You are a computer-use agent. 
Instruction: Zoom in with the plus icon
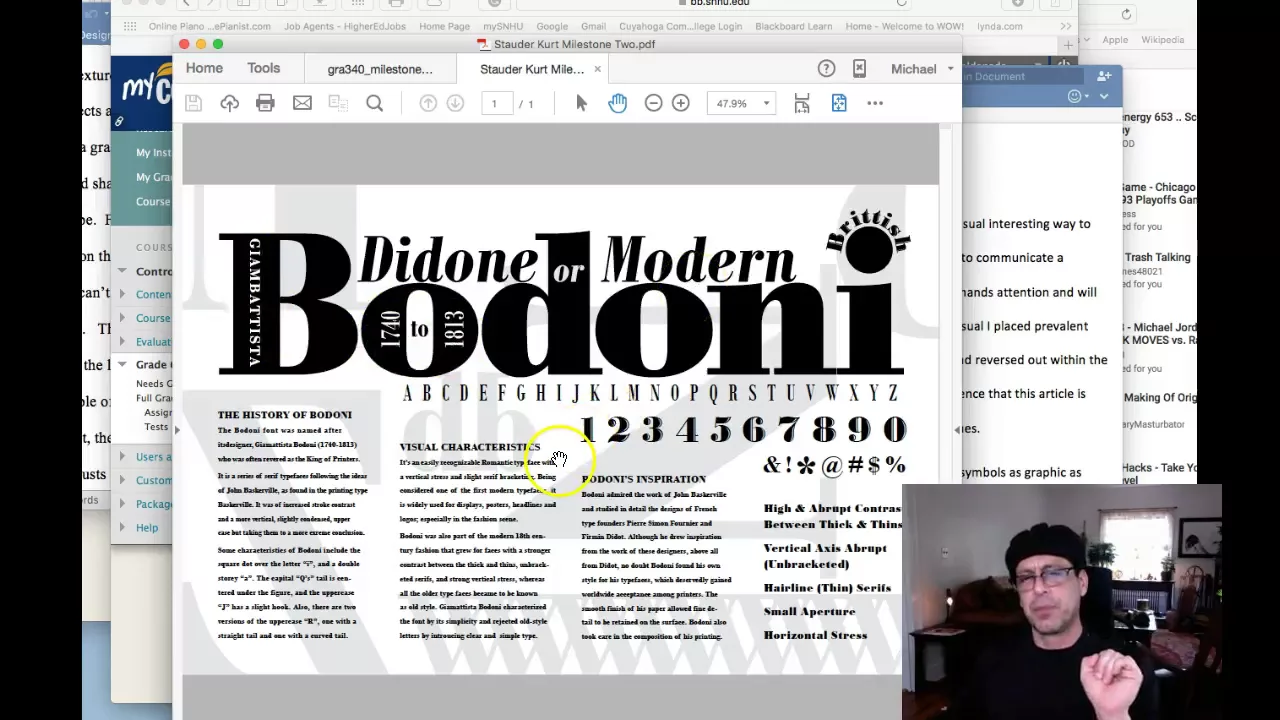[x=681, y=103]
